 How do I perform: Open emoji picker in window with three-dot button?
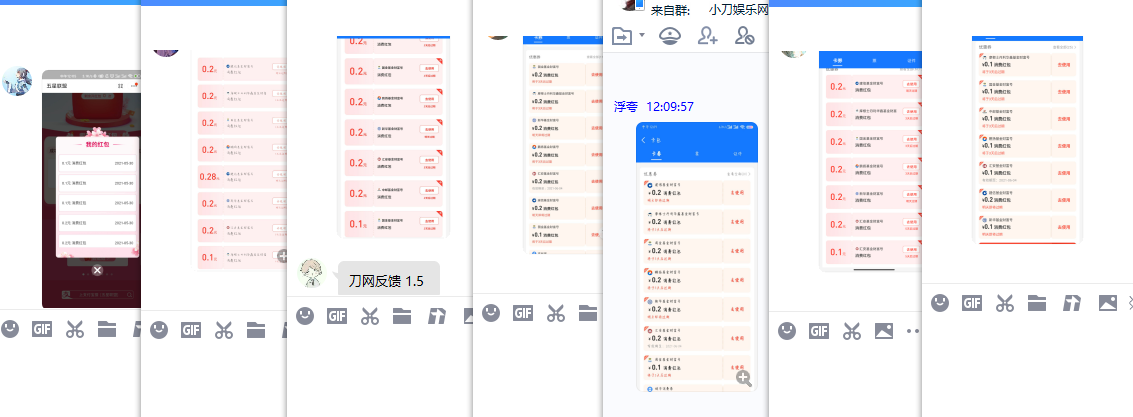[x=787, y=331]
